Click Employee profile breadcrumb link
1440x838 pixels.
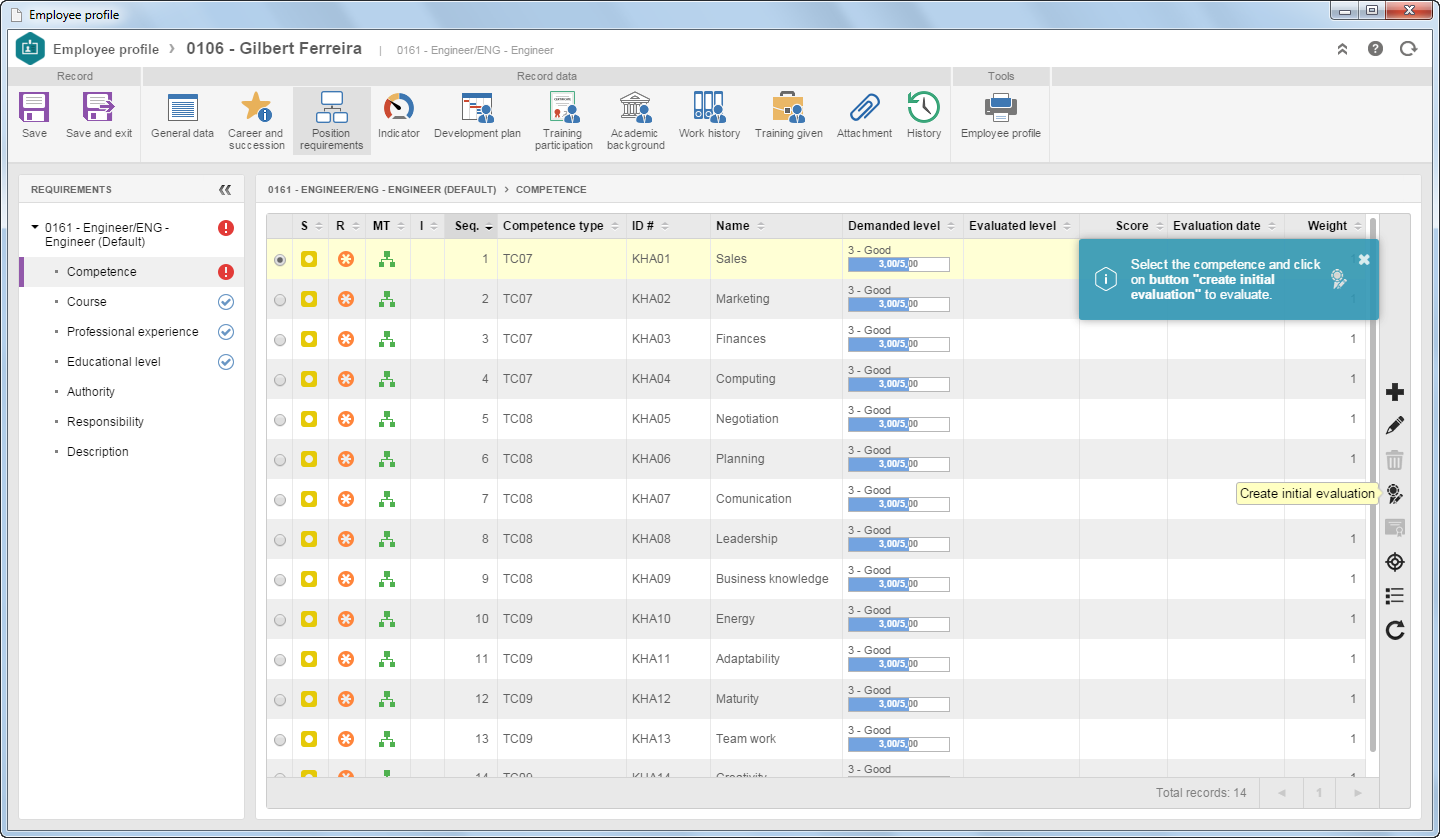click(106, 49)
